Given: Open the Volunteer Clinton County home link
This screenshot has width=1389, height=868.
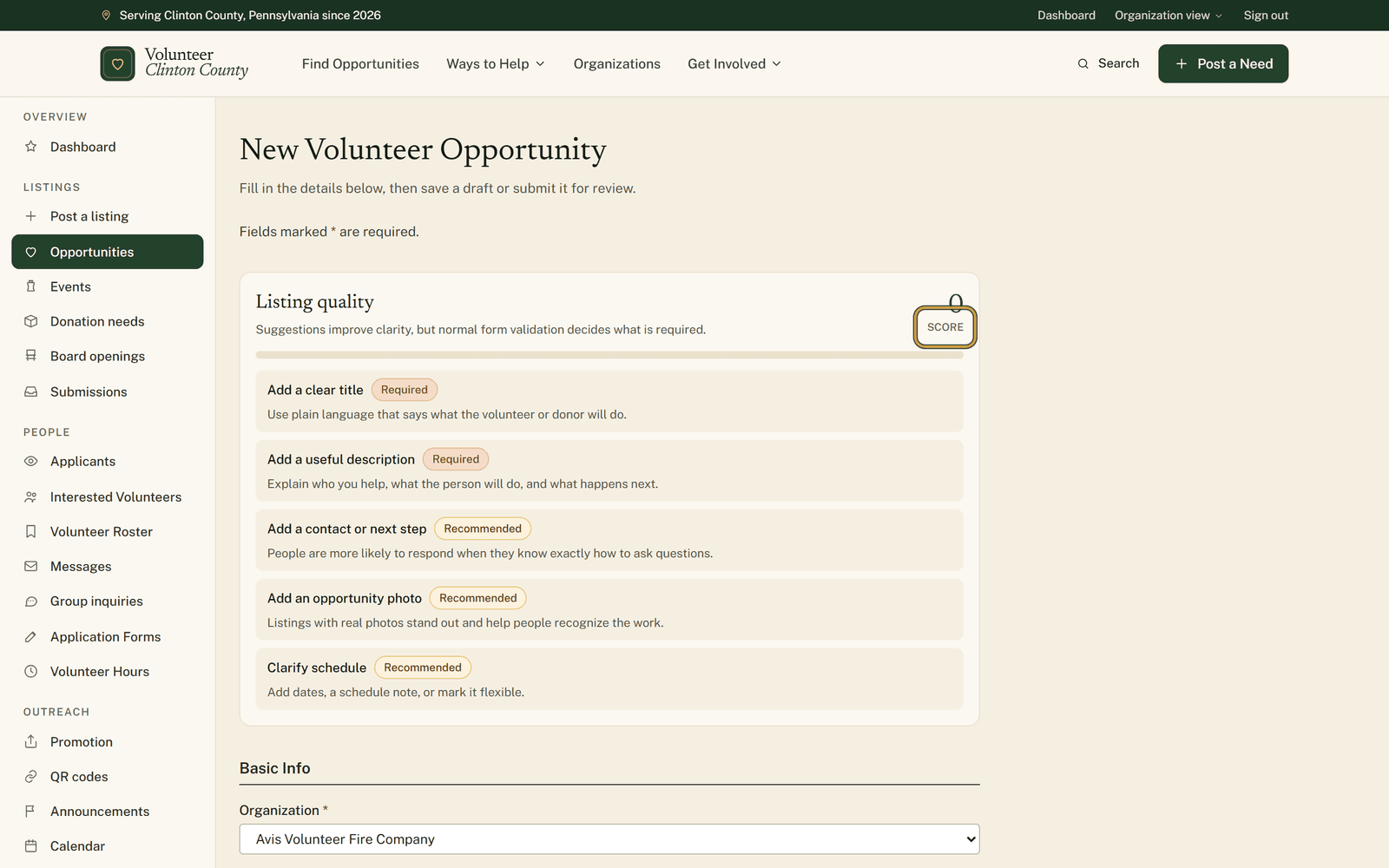Looking at the screenshot, I should 174,63.
